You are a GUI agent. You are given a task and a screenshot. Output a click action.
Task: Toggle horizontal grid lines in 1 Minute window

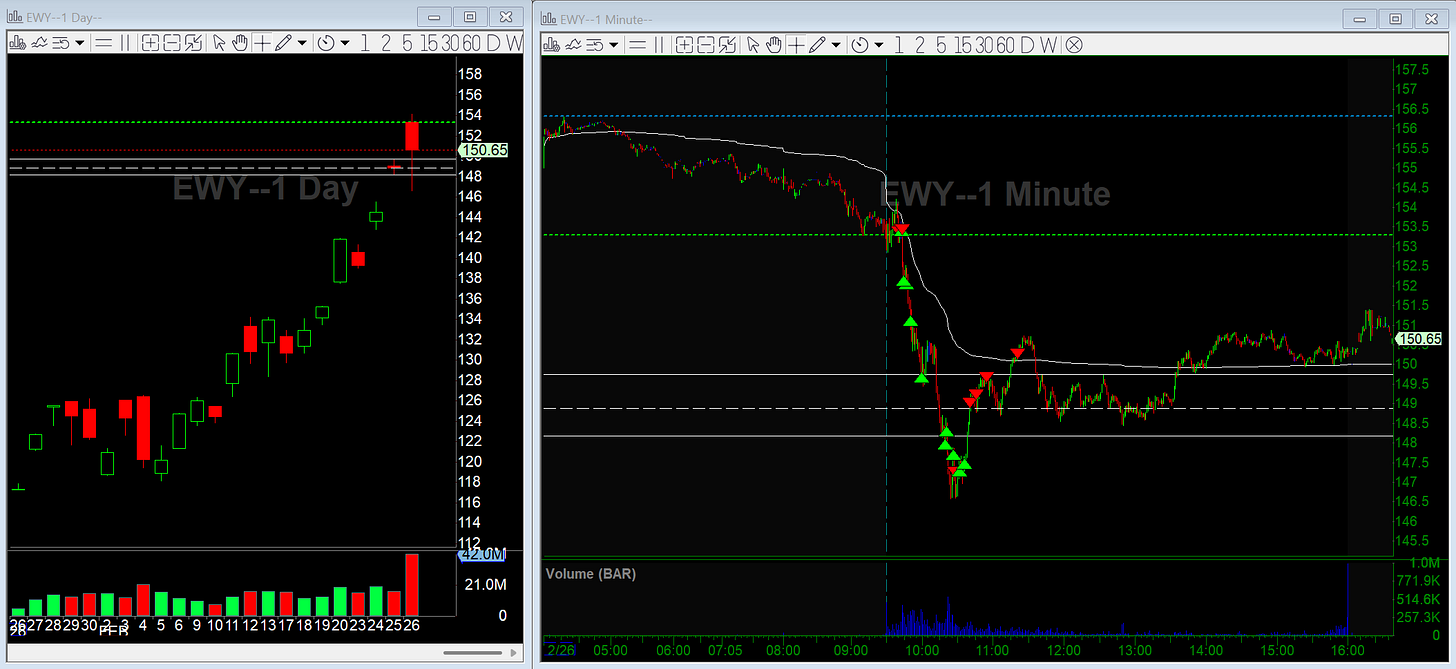(x=637, y=45)
